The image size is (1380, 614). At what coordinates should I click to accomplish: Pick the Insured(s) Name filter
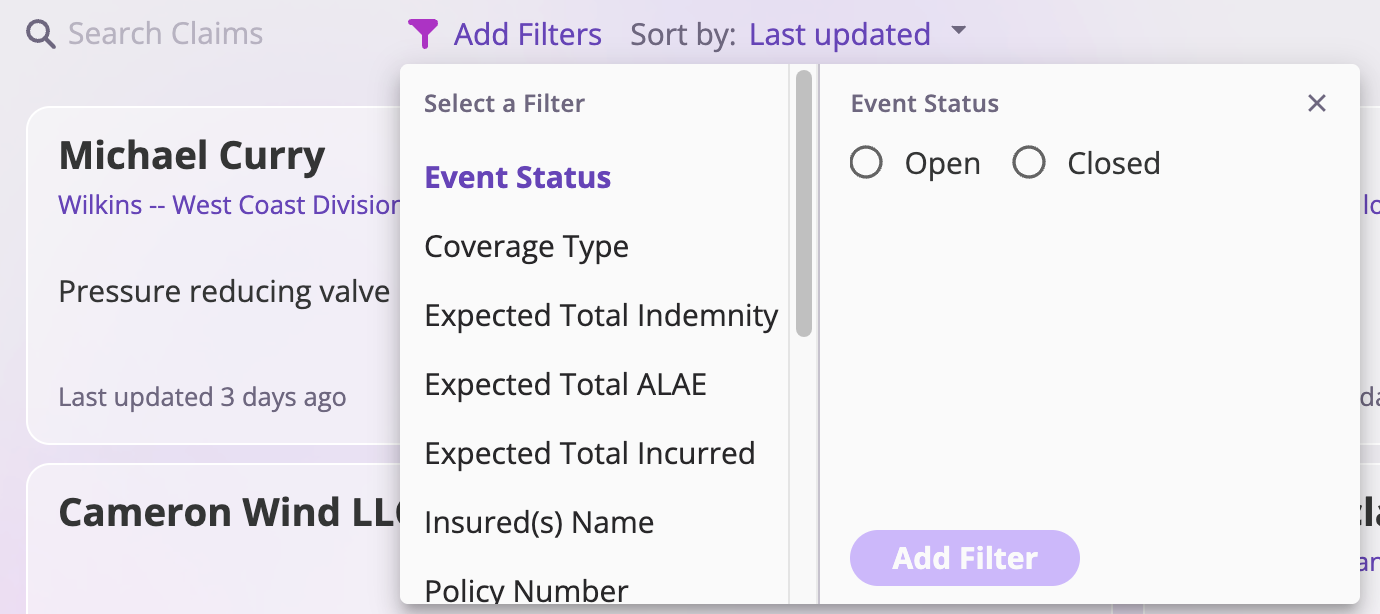click(539, 522)
